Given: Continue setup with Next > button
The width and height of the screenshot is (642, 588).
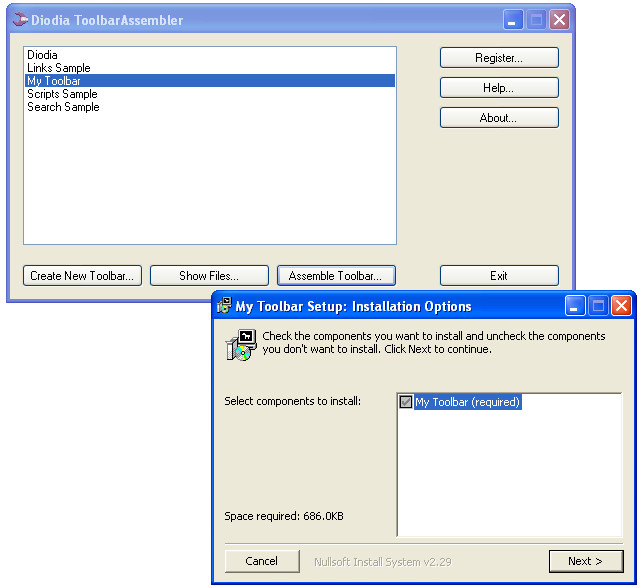Looking at the screenshot, I should pyautogui.click(x=586, y=561).
